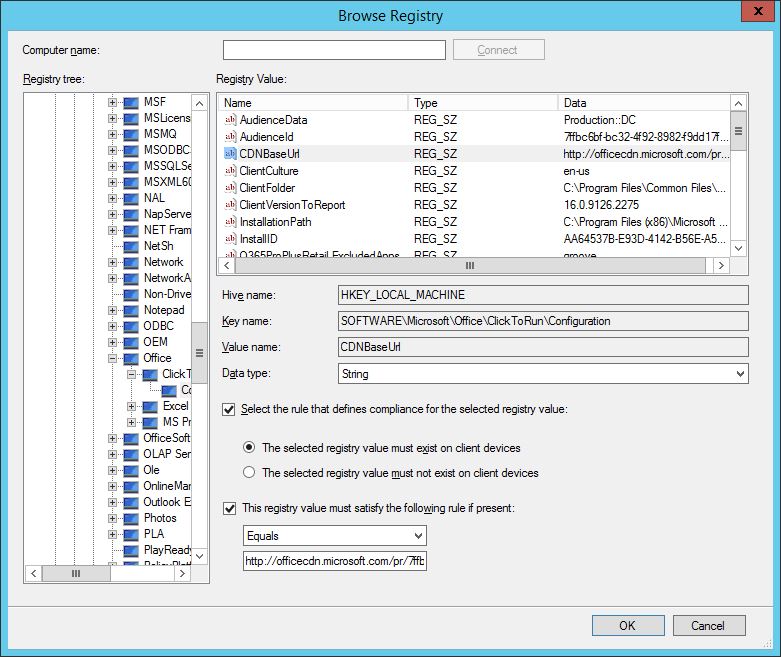Viewport: 781px width, 657px height.
Task: Click the Value name text field
Action: [x=543, y=347]
